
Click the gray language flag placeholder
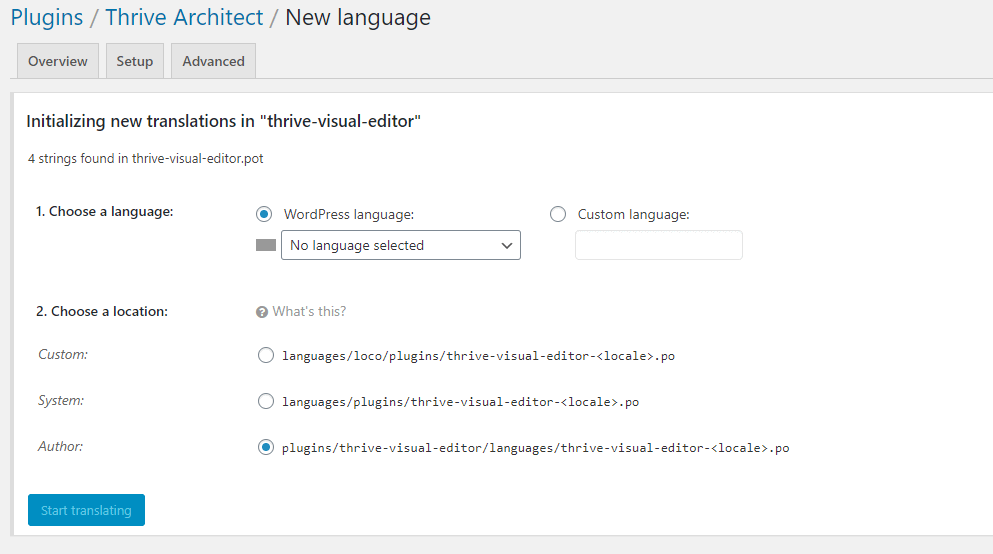coord(266,245)
